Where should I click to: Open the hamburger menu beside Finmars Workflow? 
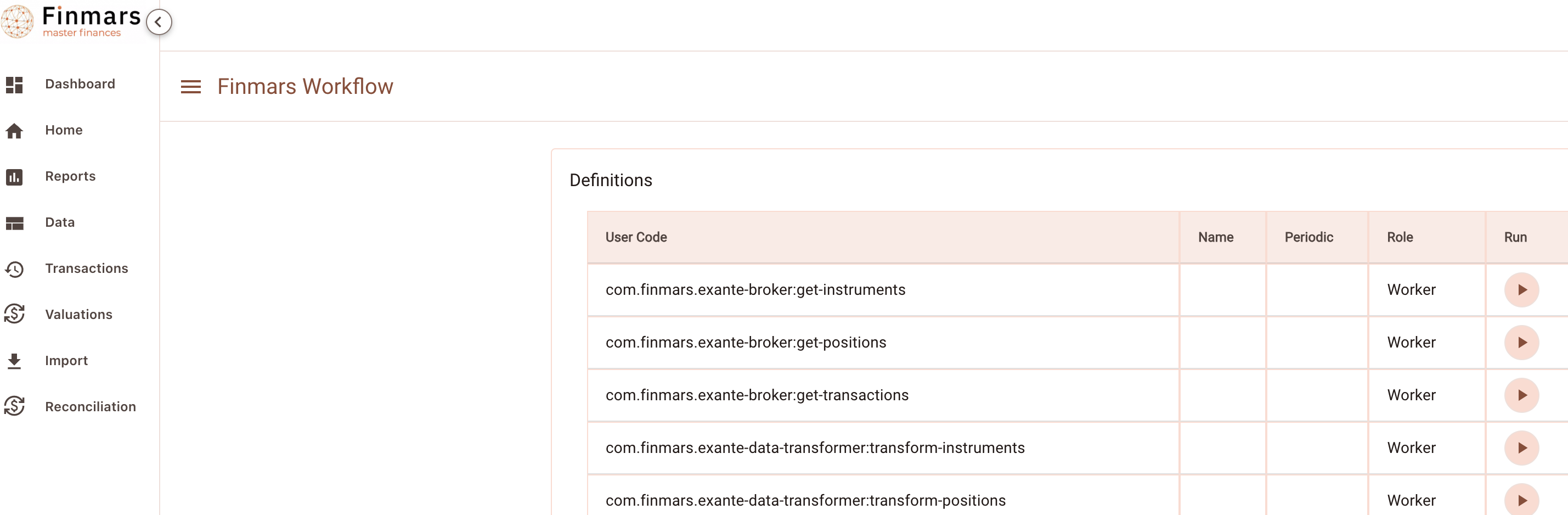190,87
